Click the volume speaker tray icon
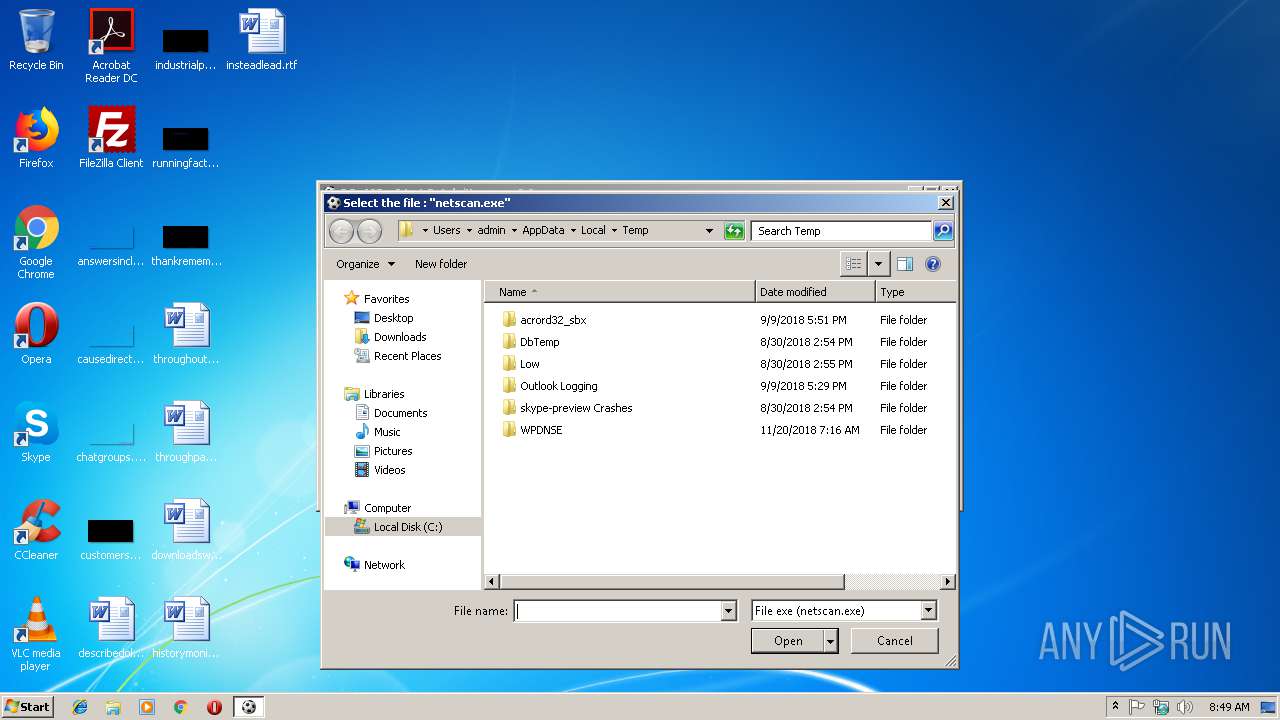1280x720 pixels. 1185,707
